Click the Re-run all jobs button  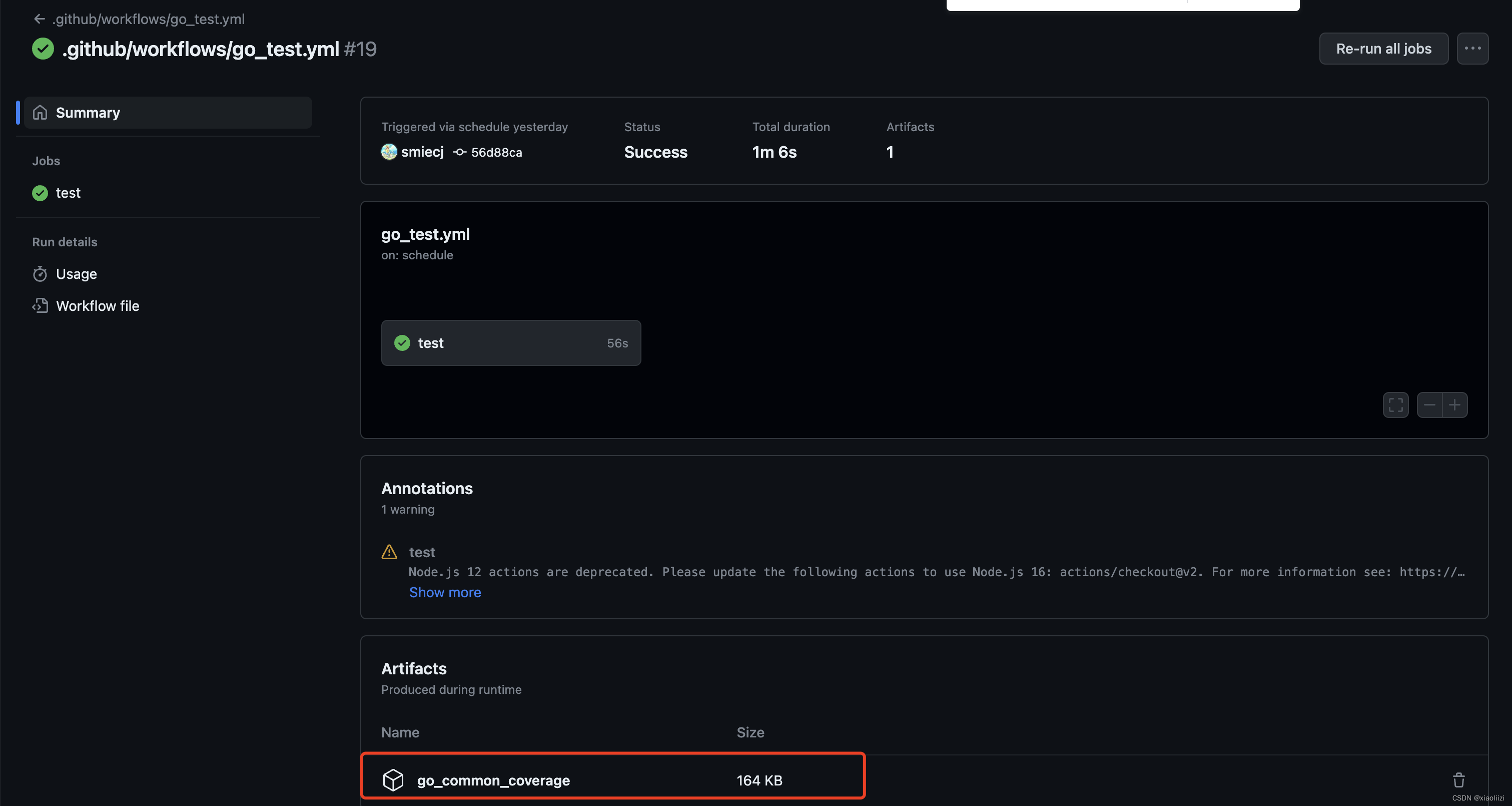click(x=1384, y=48)
